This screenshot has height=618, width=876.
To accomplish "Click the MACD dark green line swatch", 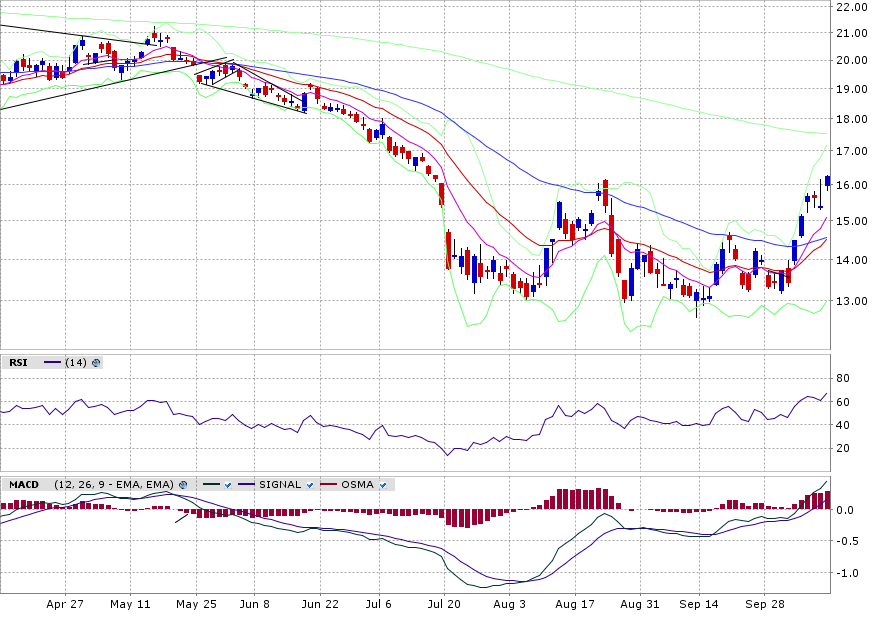I will 211,485.
